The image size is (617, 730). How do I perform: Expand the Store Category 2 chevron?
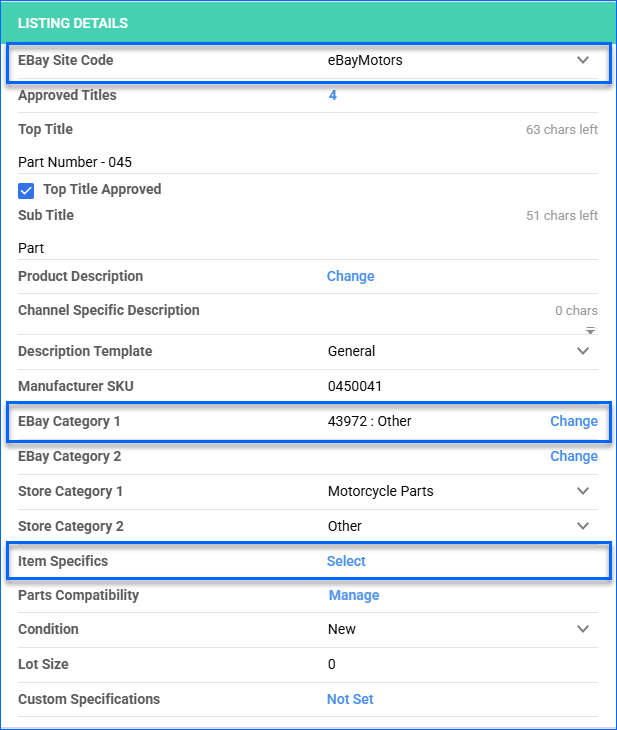pyautogui.click(x=583, y=526)
